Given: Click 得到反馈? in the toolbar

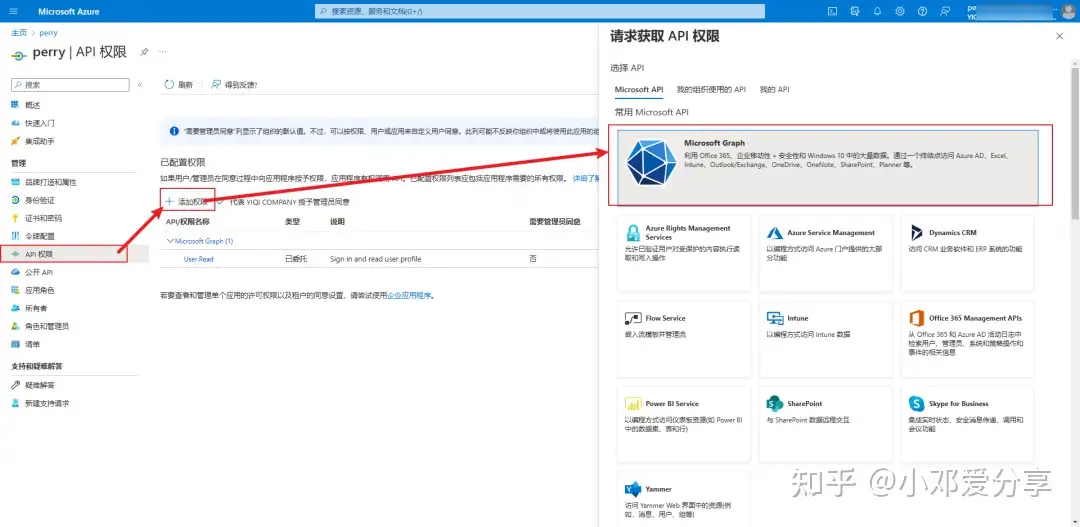Looking at the screenshot, I should pos(234,85).
